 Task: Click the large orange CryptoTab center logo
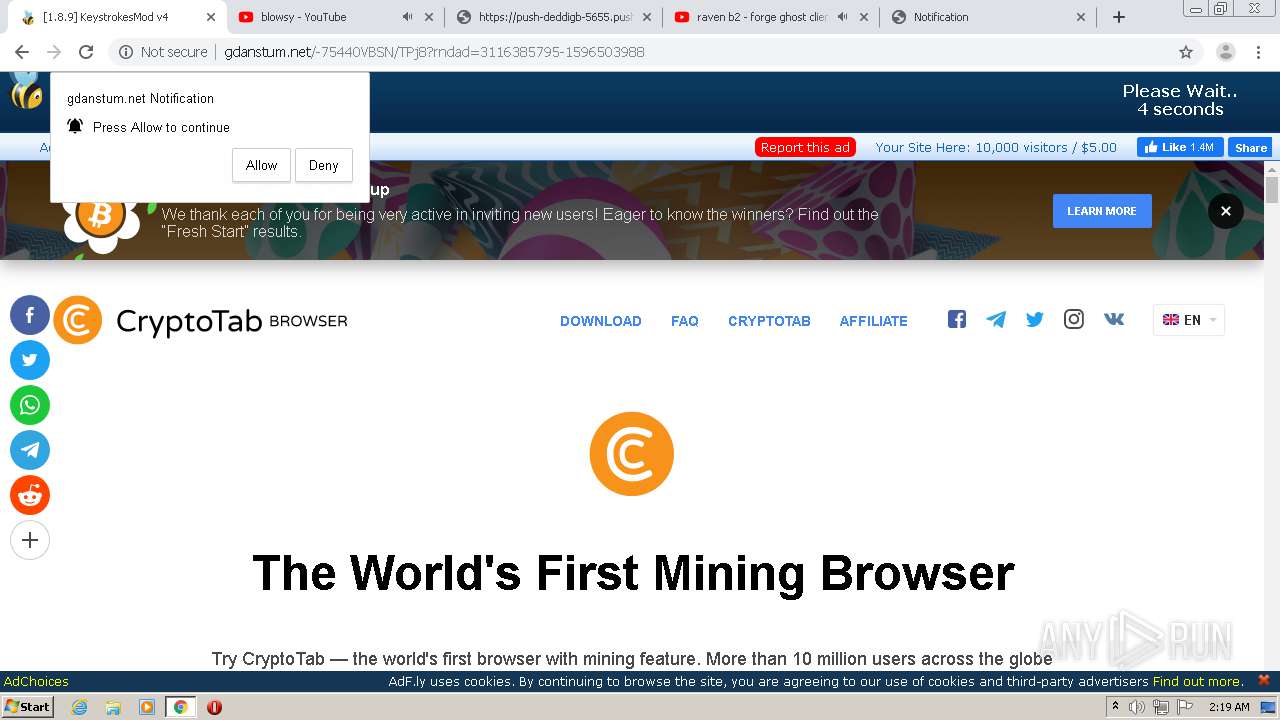pos(632,454)
